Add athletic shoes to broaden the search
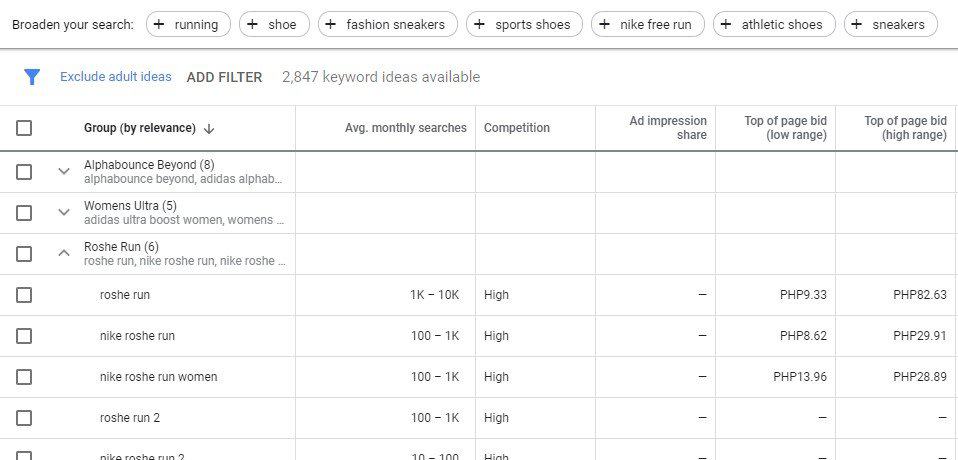 [x=774, y=24]
